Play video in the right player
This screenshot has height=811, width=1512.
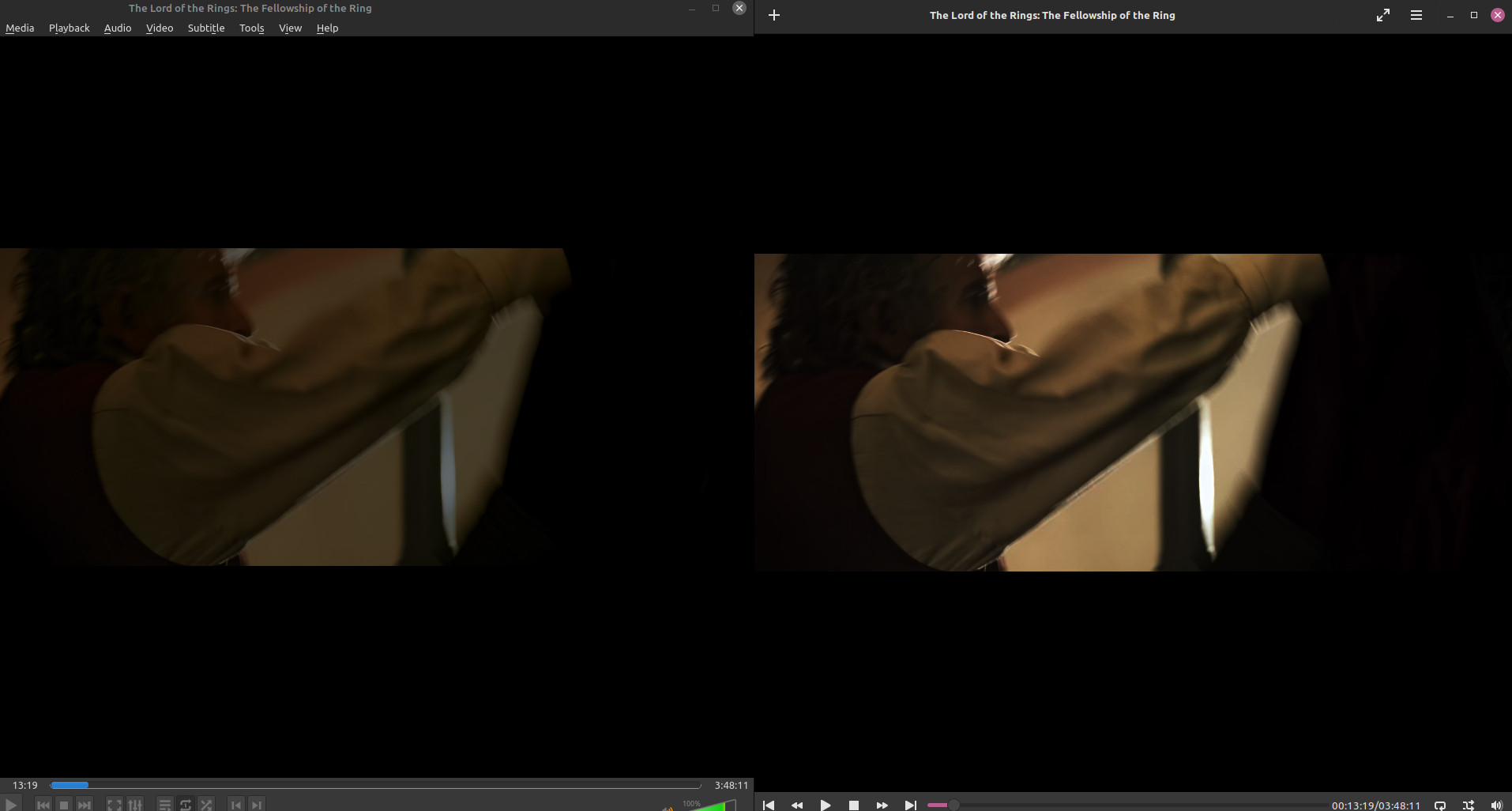[x=826, y=805]
